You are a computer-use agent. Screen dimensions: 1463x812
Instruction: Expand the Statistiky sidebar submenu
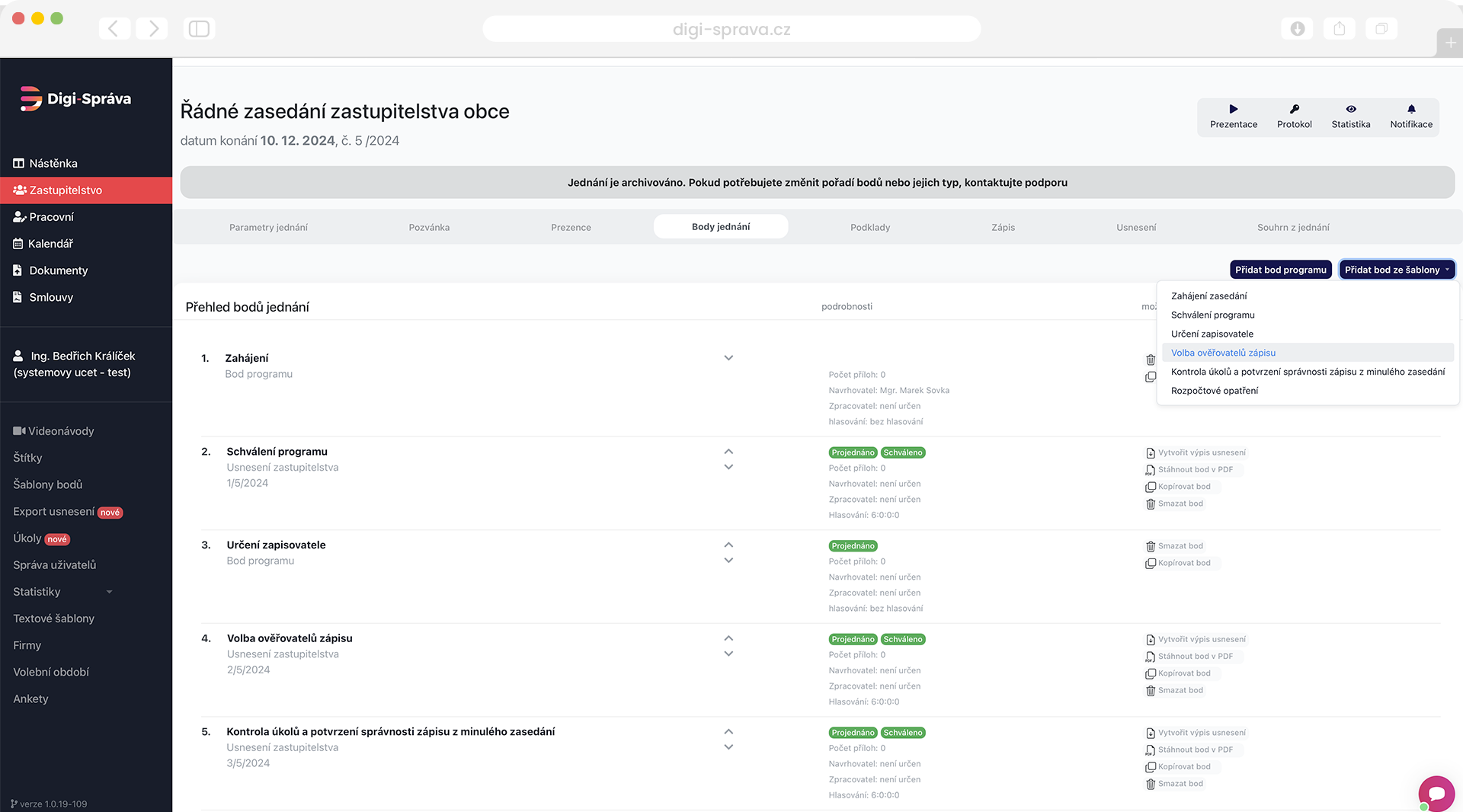[x=109, y=592]
